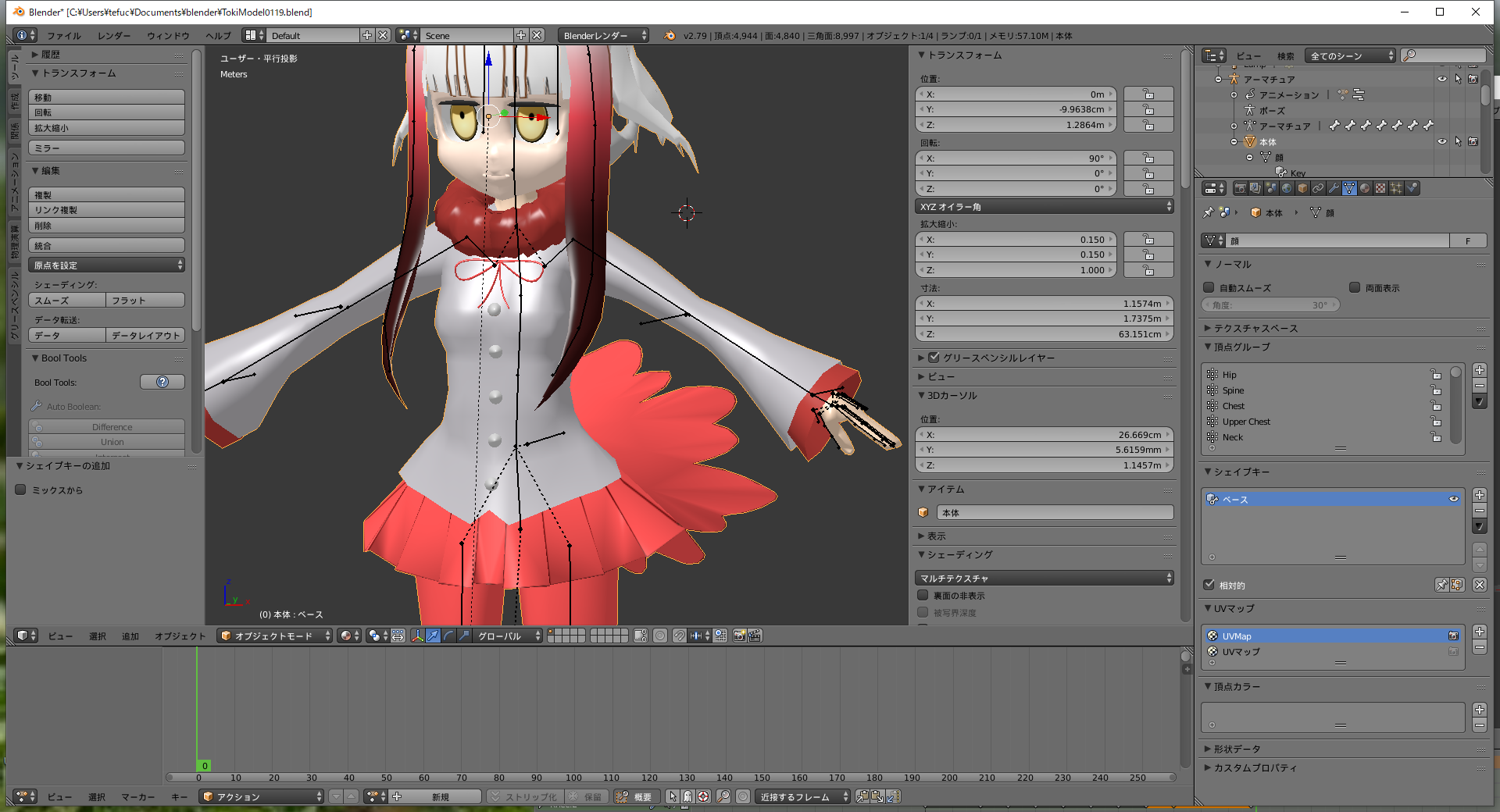The width and height of the screenshot is (1500, 812).
Task: Expand the テクスチャスペース panel
Action: point(1256,328)
